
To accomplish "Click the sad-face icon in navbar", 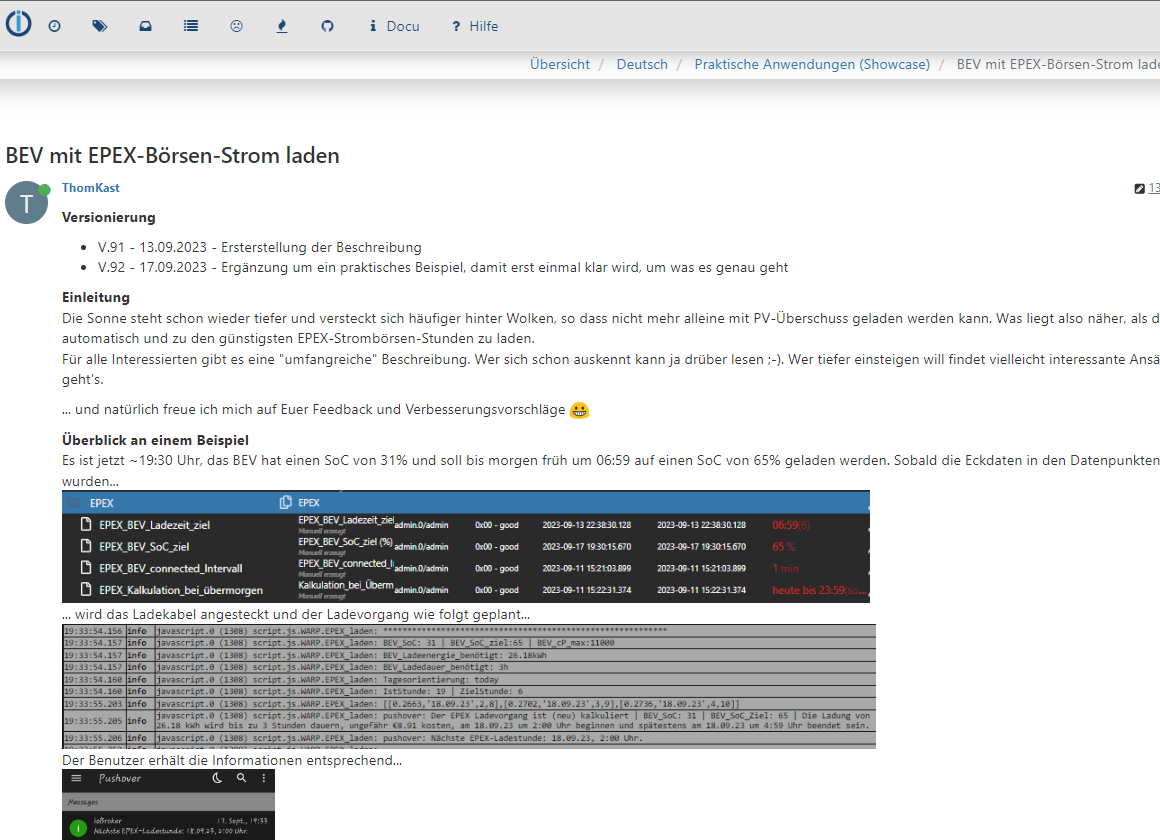I will (x=236, y=26).
